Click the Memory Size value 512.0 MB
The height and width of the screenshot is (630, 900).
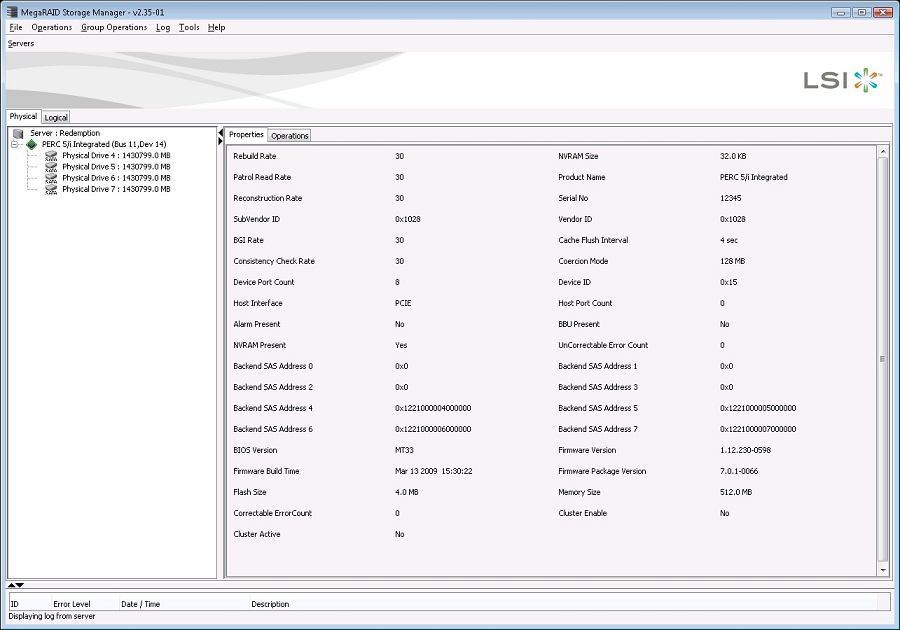pos(736,492)
